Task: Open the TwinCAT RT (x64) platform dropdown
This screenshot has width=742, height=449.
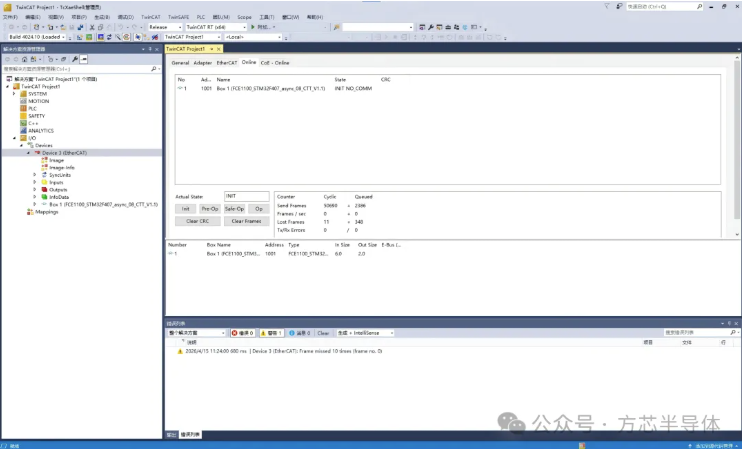Action: pyautogui.click(x=216, y=27)
